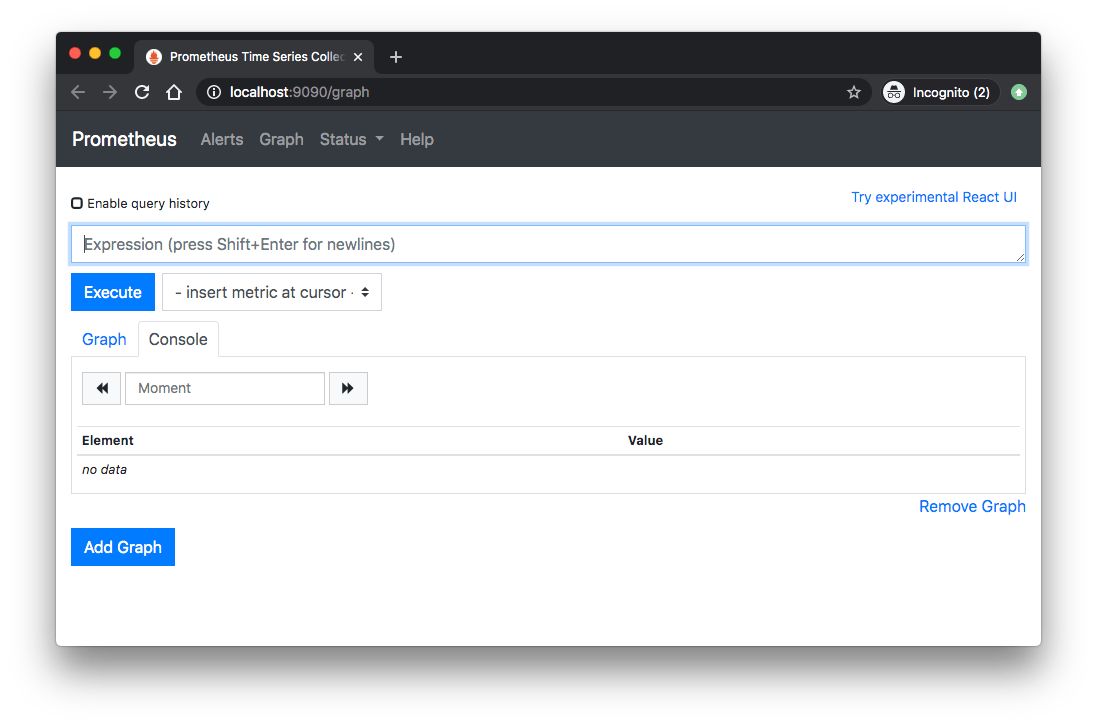Open the home page via the home icon
1097x726 pixels.
(x=173, y=91)
